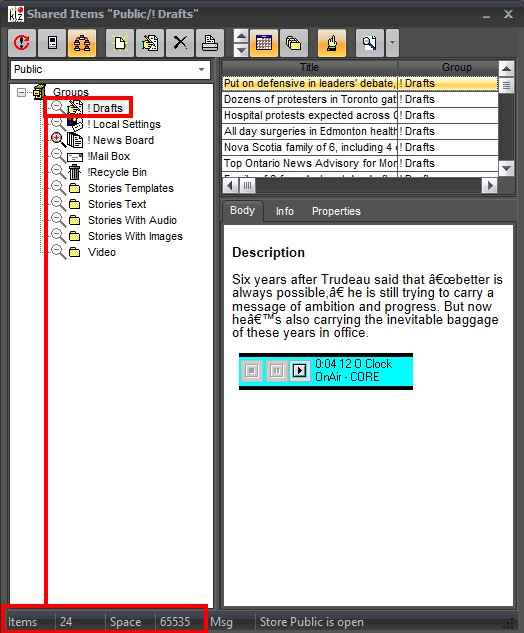The image size is (524, 633).
Task: Select the Stories Templates folder
Action: pyautogui.click(x=131, y=189)
